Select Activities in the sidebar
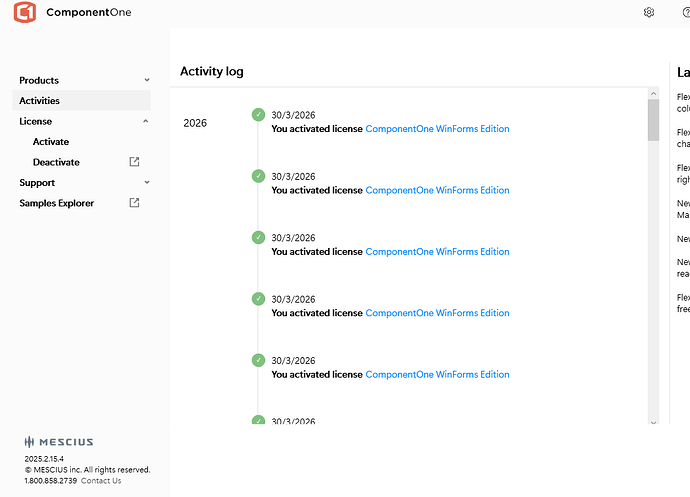The width and height of the screenshot is (690, 497). (x=40, y=101)
